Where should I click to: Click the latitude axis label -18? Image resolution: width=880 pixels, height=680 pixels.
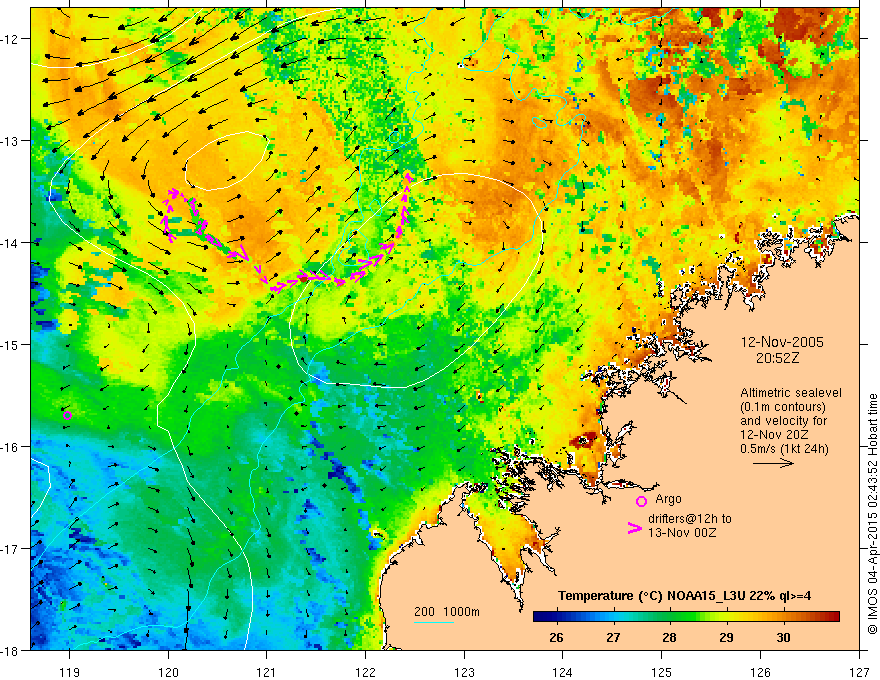coord(11,650)
